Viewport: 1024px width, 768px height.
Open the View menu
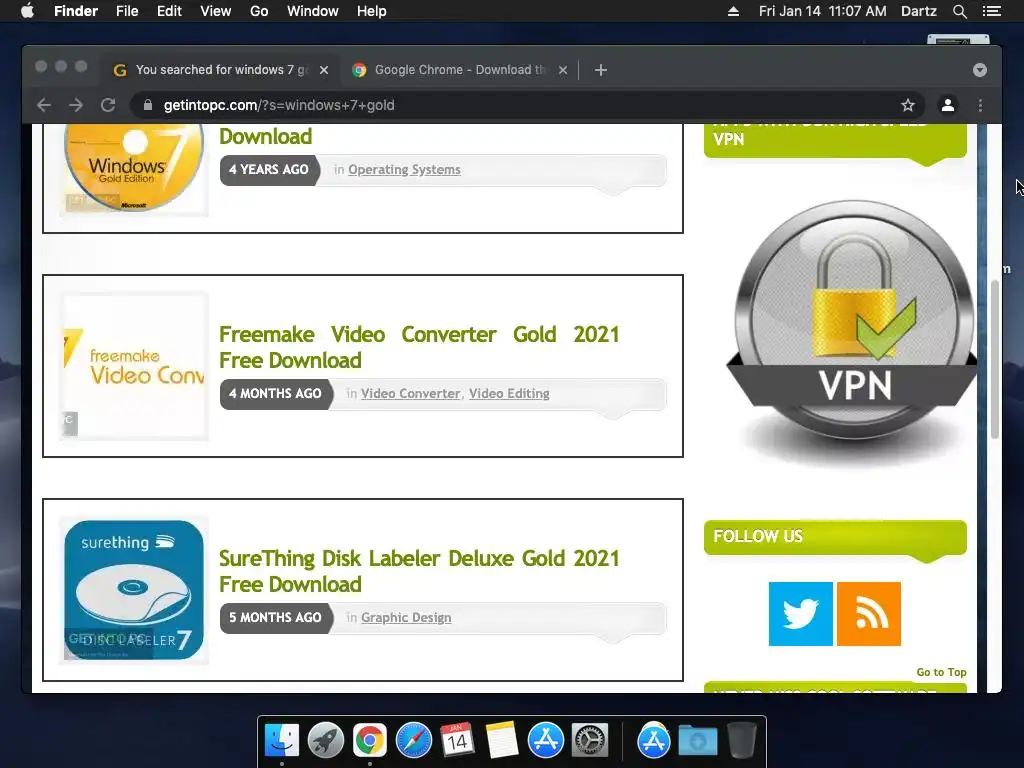click(216, 11)
